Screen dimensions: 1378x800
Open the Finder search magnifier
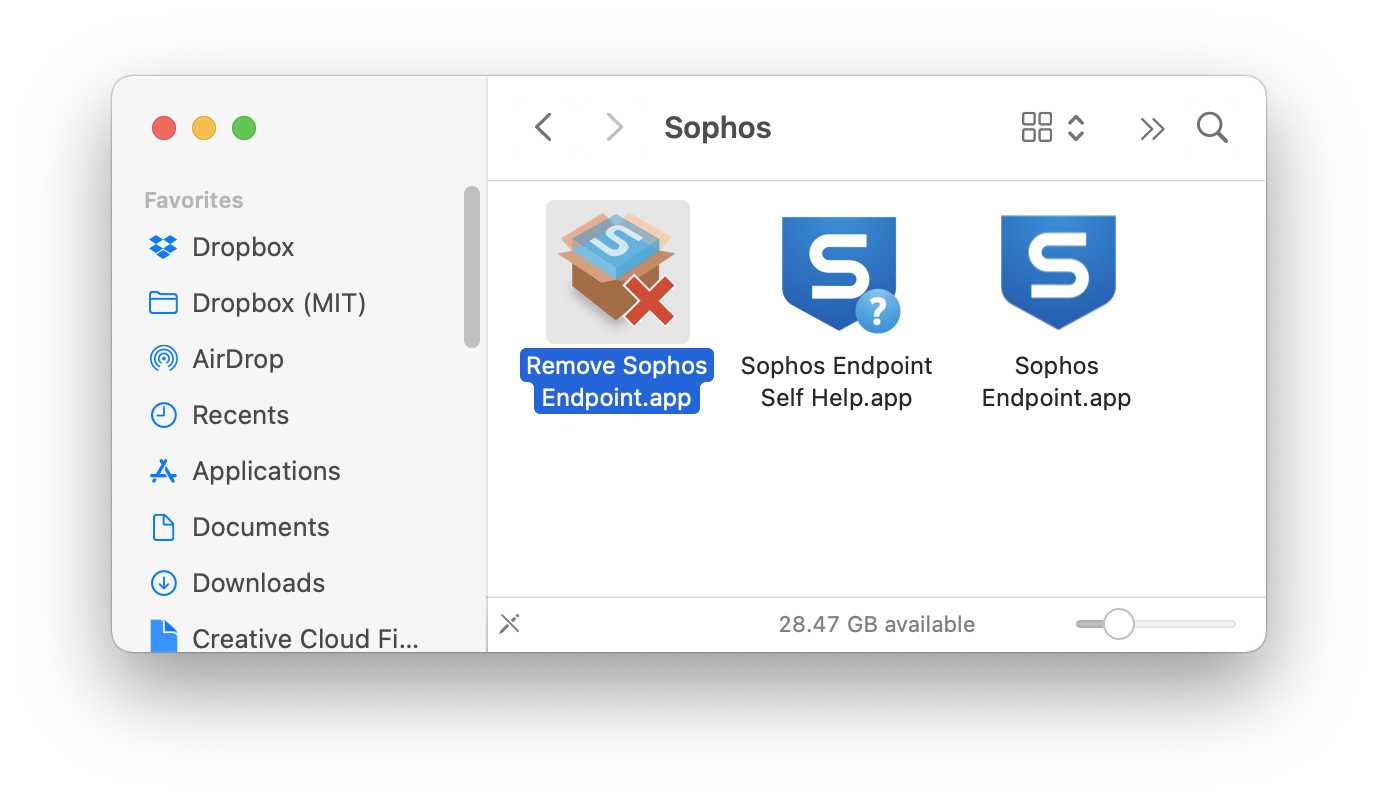(1212, 127)
